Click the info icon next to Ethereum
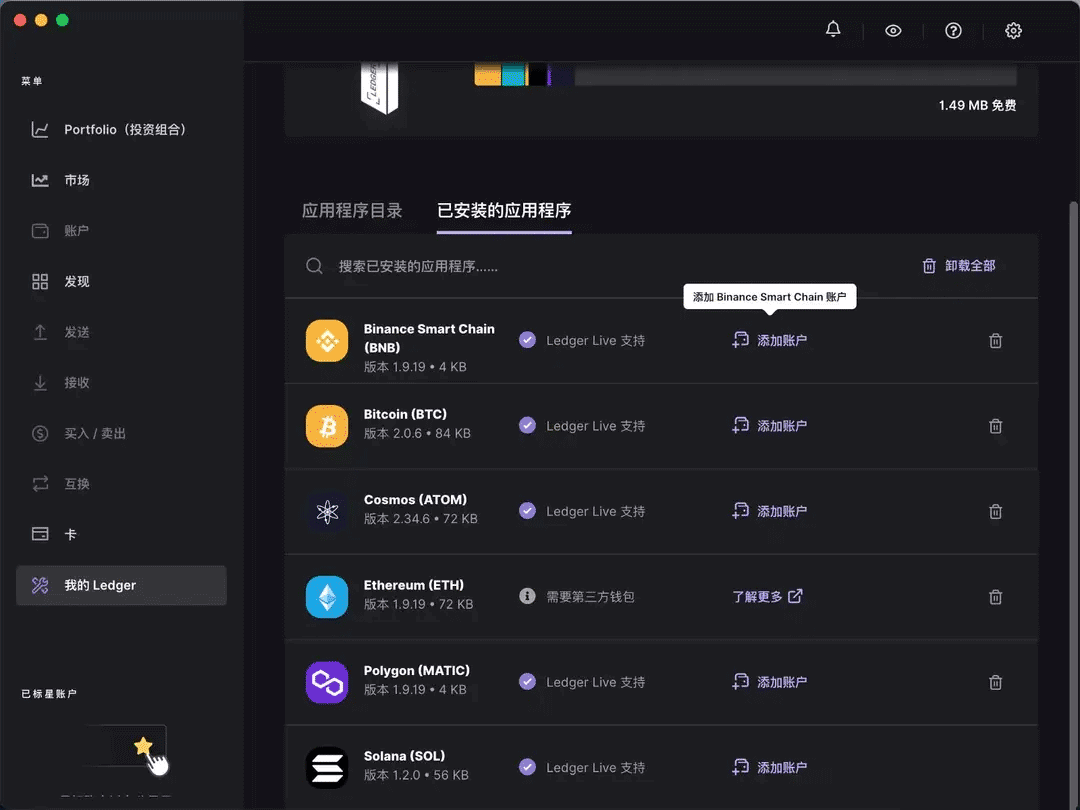Viewport: 1080px width, 810px height. click(x=527, y=596)
